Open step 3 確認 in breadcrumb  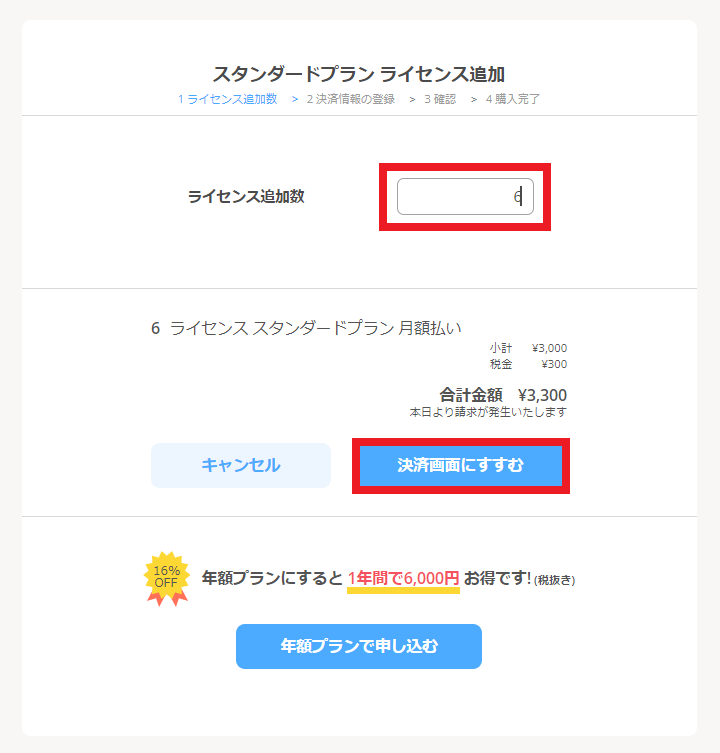[x=439, y=99]
